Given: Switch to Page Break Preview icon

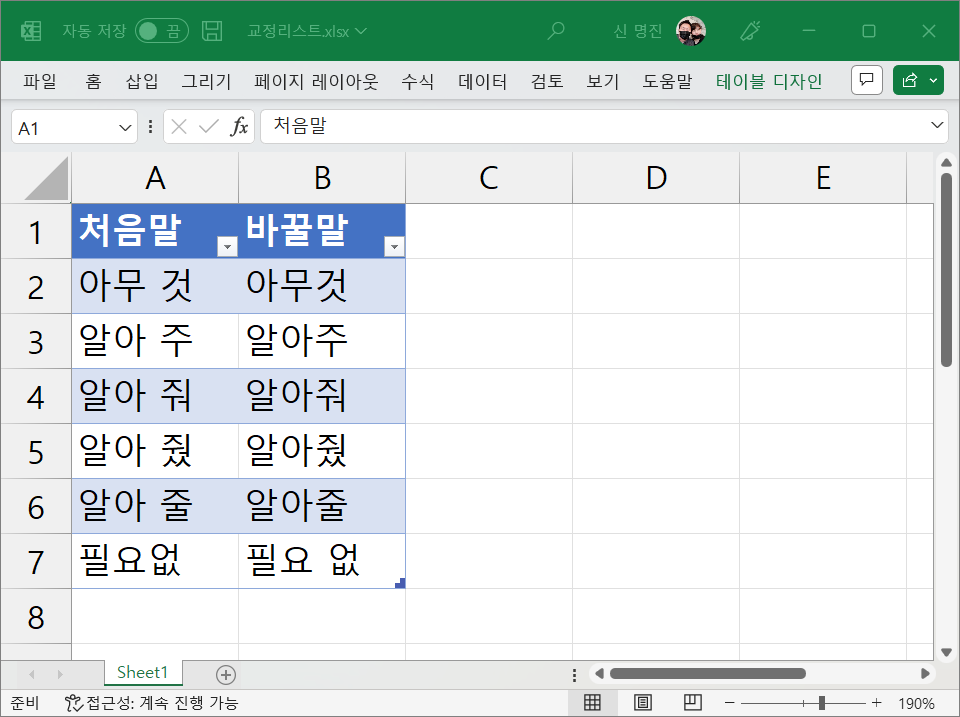Looking at the screenshot, I should [x=692, y=702].
